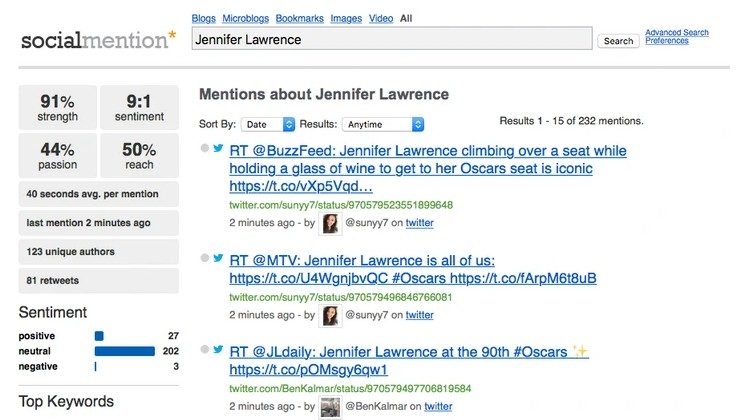The width and height of the screenshot is (755, 420).
Task: Click the gray dot next to JLdaily mention
Action: (205, 349)
